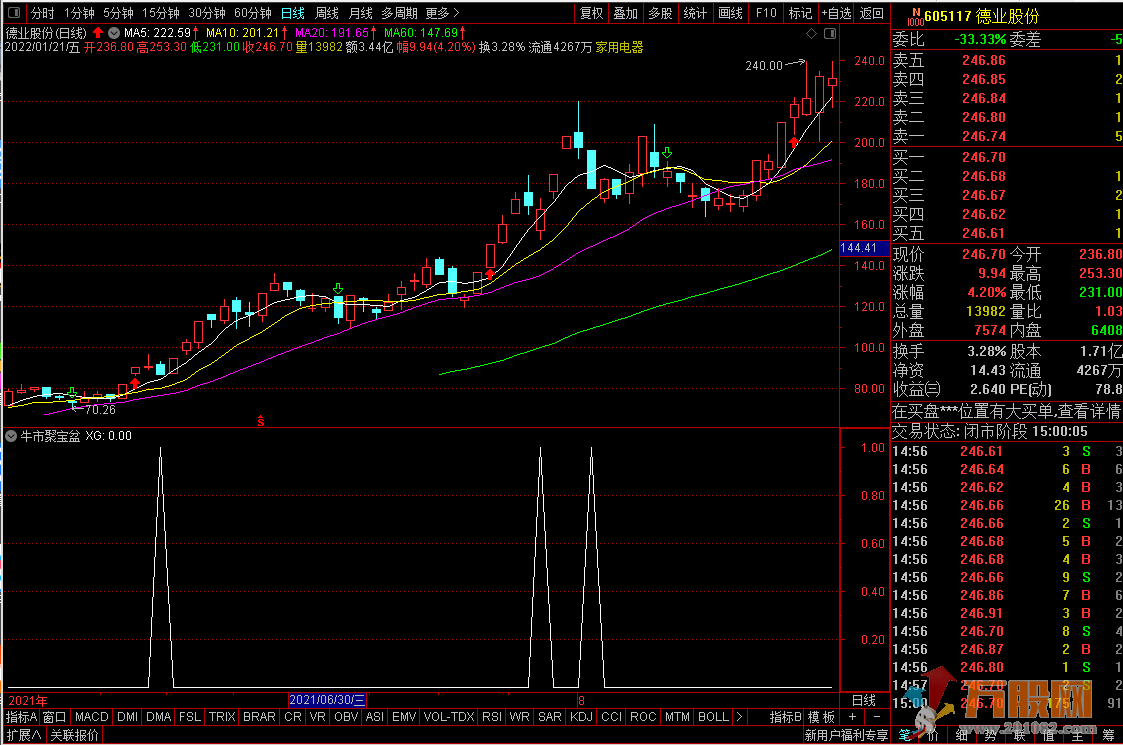The image size is (1123, 745).
Task: Click the green down-arrow signal near 120
Action: click(337, 289)
